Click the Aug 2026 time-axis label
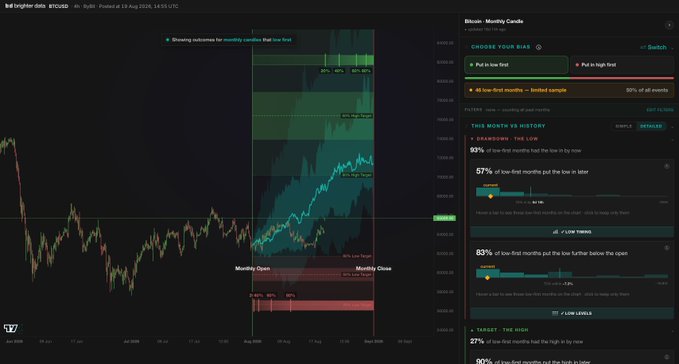This screenshot has height=364, width=679. pos(252,341)
